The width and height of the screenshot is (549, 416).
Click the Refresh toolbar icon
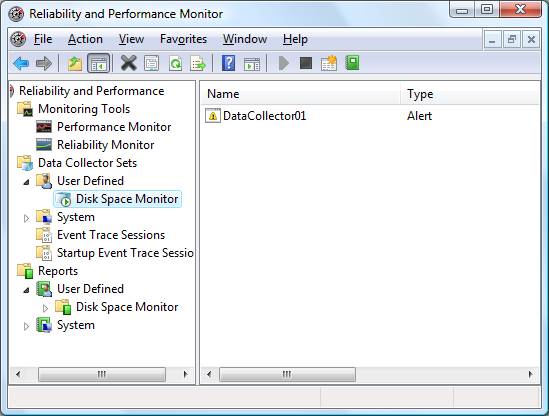[175, 63]
